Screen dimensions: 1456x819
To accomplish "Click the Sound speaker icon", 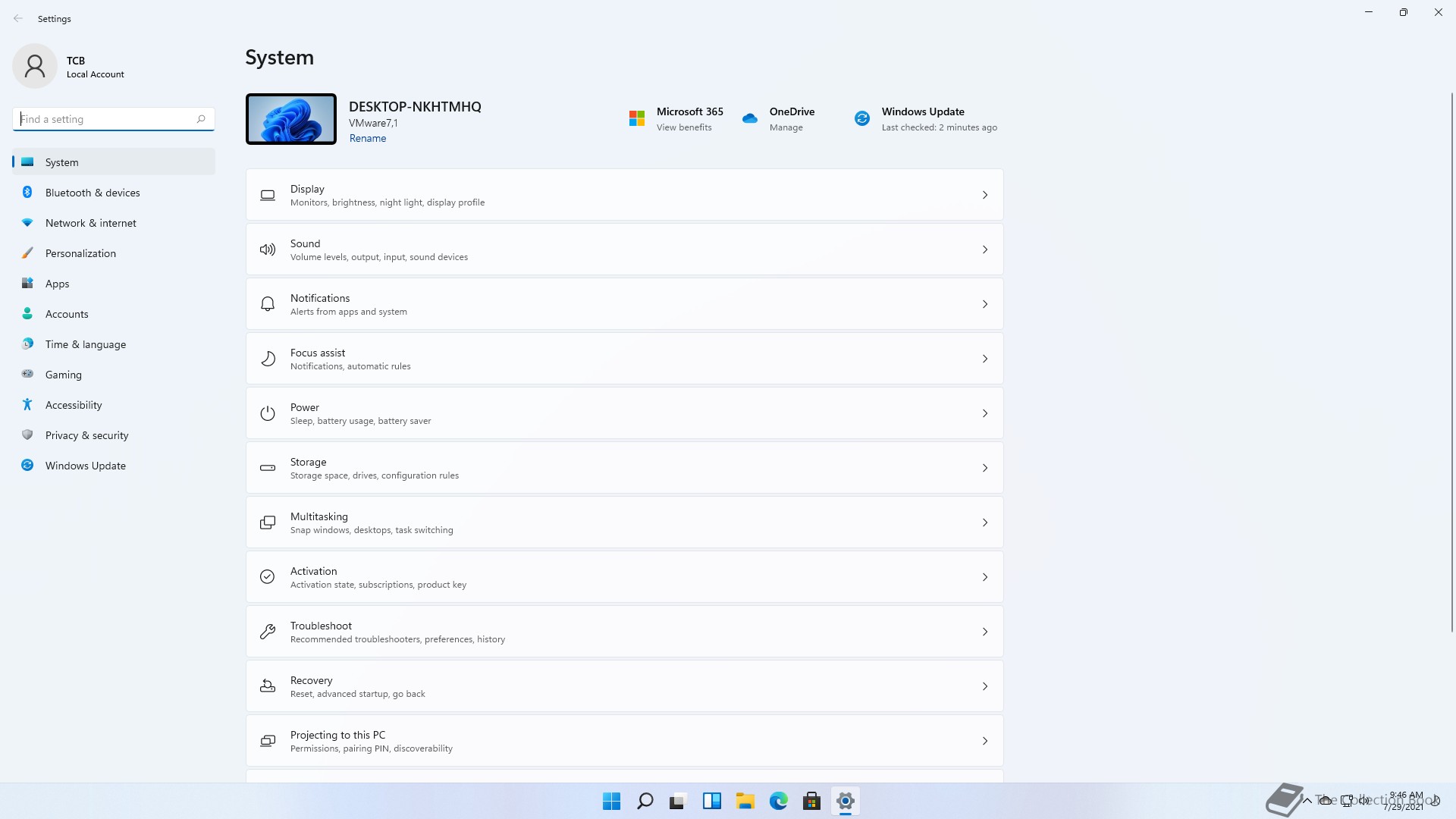I will pos(268,249).
